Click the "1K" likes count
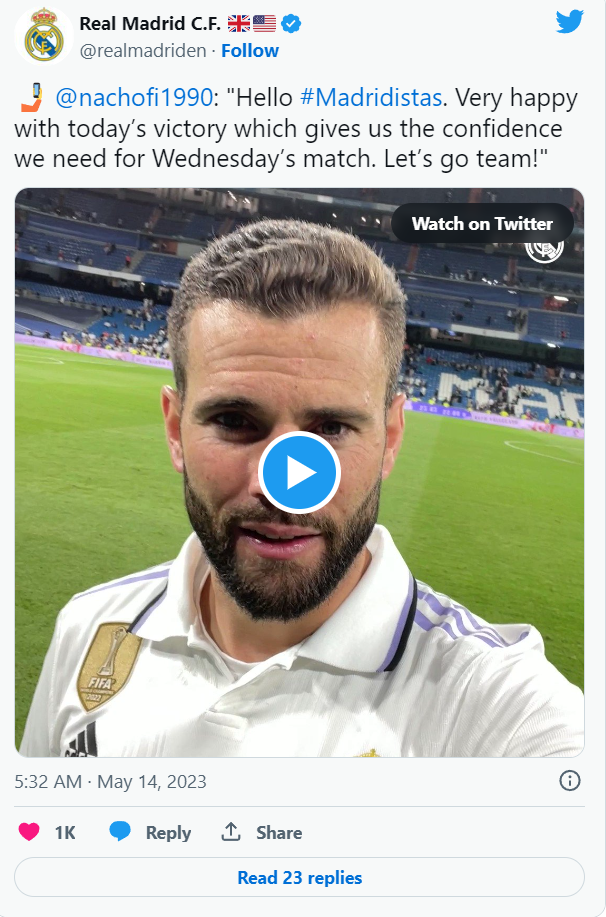 click(x=65, y=833)
